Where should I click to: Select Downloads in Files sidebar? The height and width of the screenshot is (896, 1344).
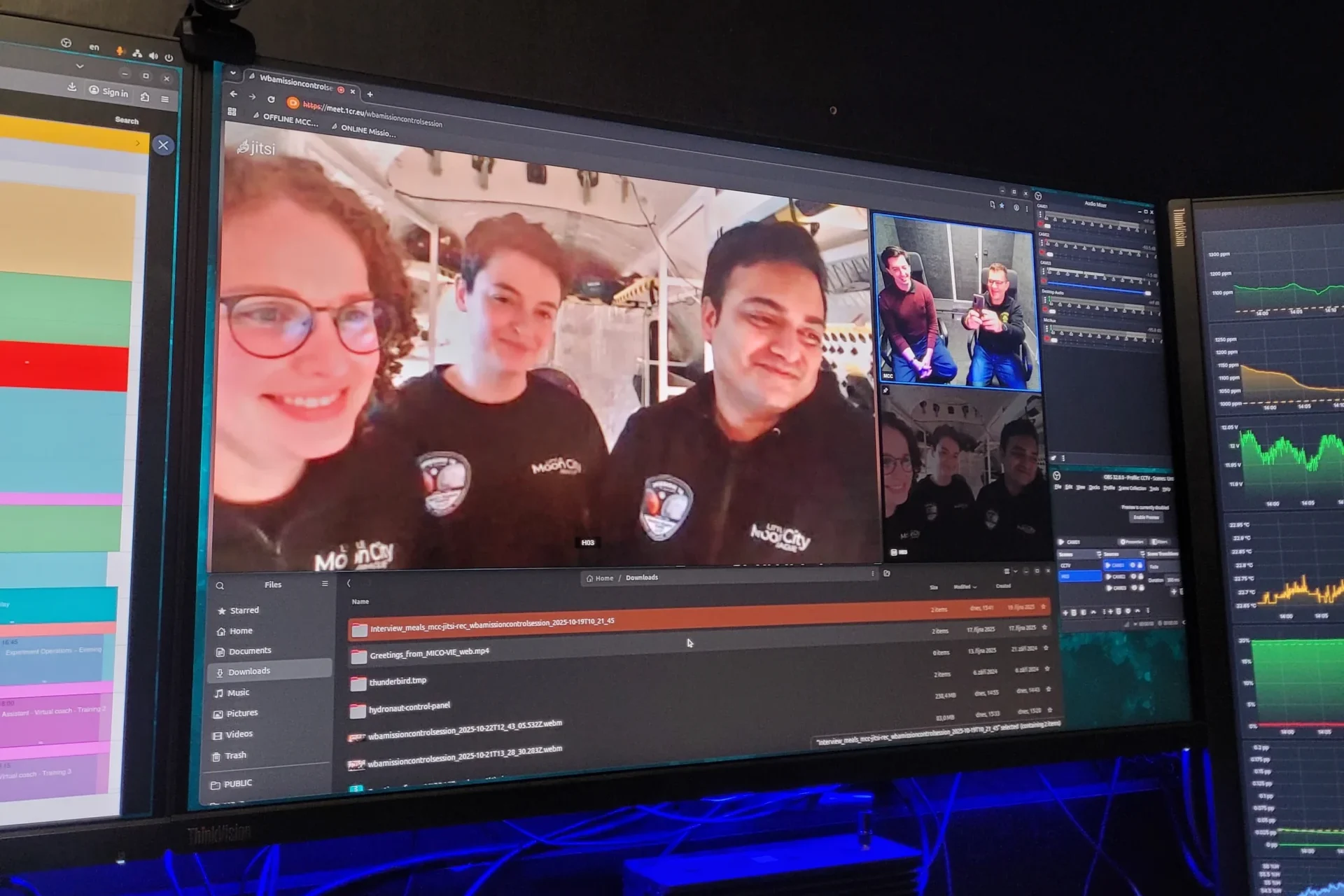[248, 671]
